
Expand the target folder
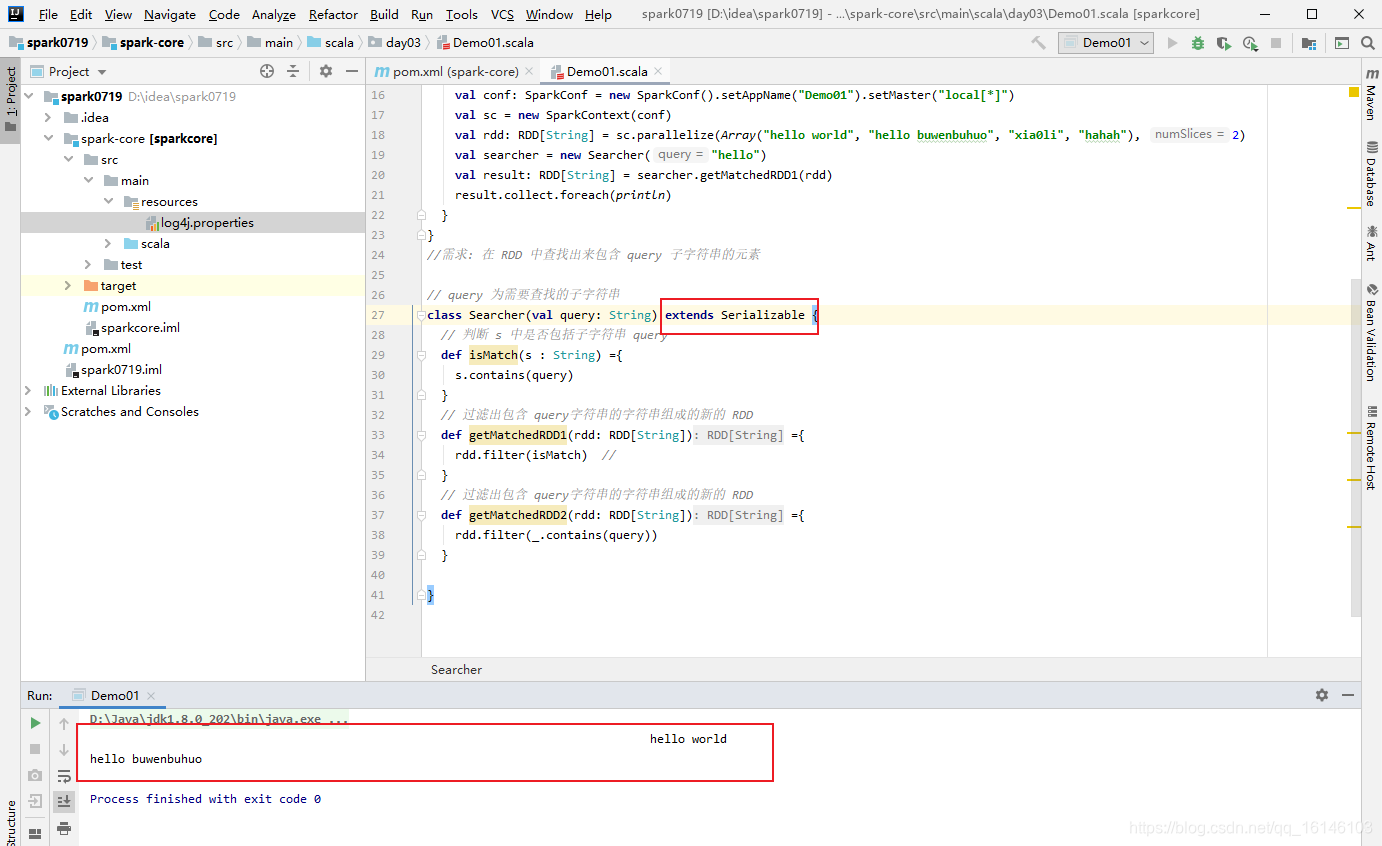click(x=68, y=286)
